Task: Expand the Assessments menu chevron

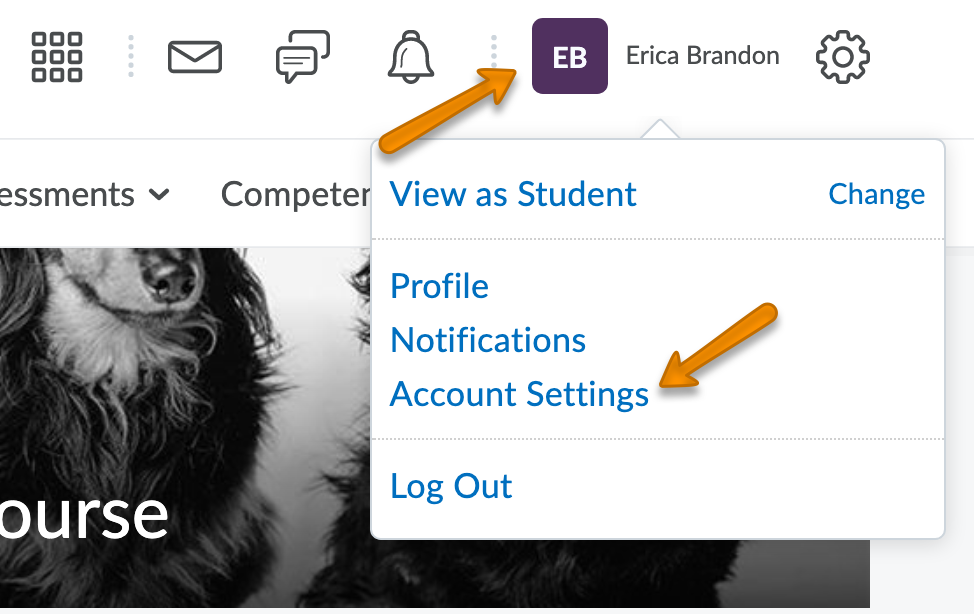Action: point(158,194)
